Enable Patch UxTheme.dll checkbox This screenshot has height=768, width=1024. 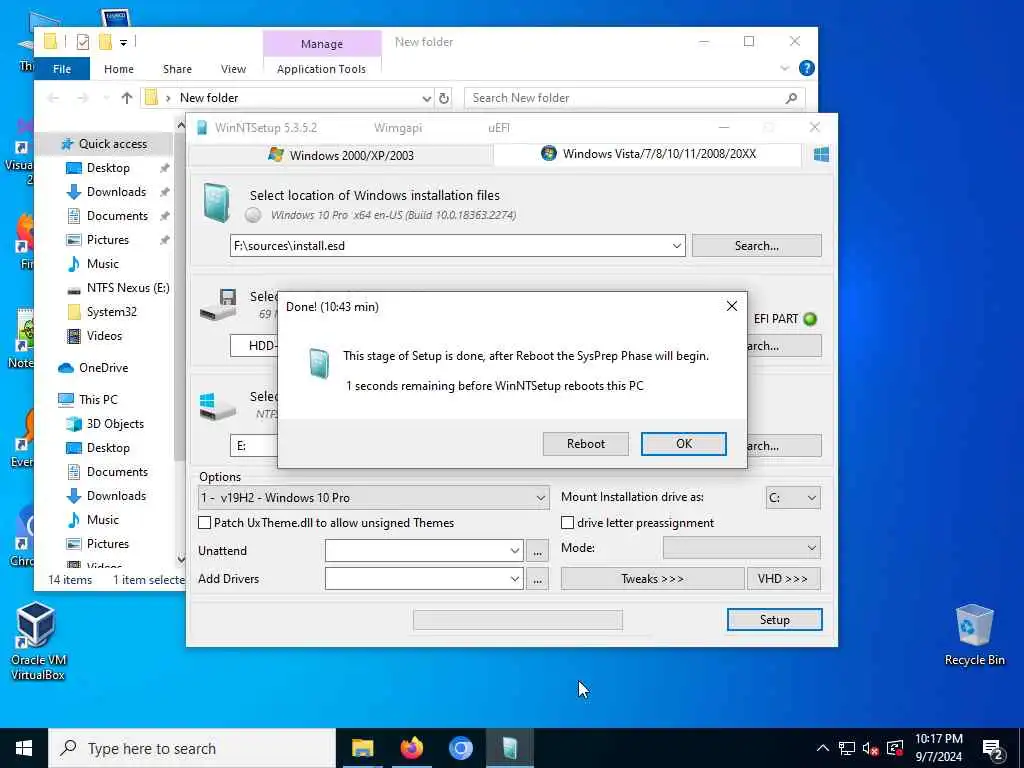204,522
